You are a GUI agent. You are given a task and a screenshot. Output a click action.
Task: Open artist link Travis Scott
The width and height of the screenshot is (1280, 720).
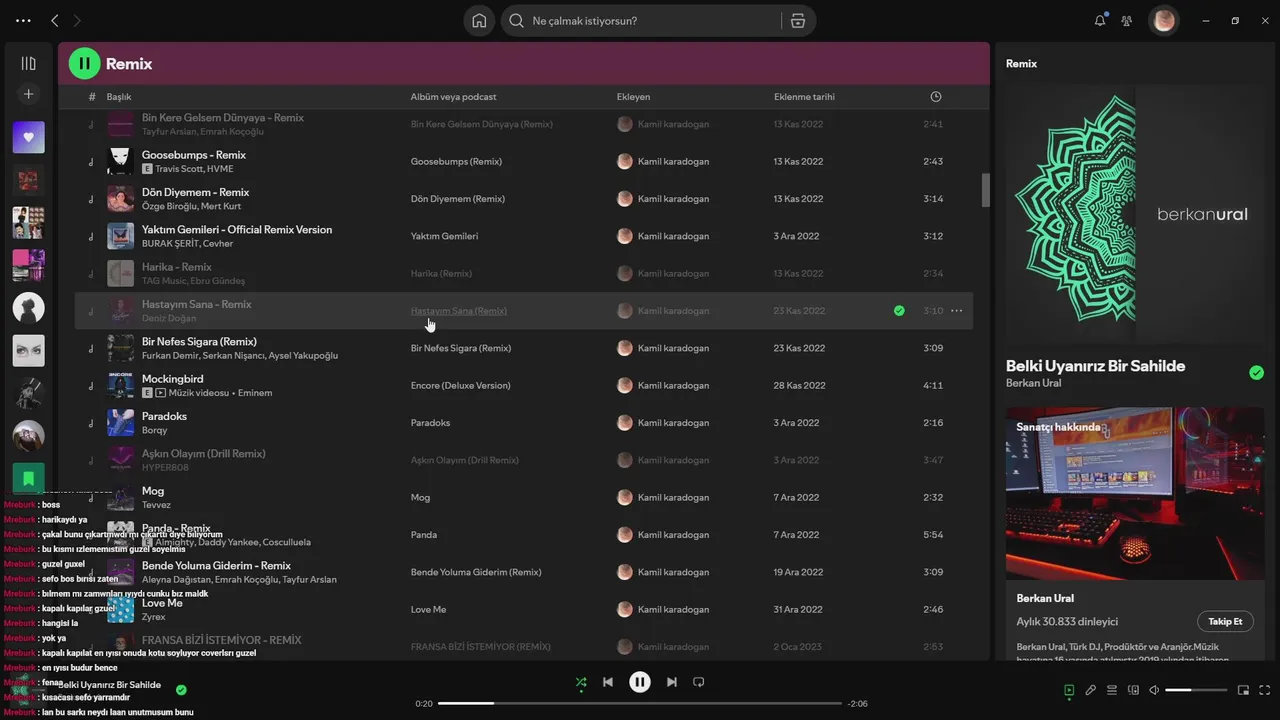click(179, 169)
